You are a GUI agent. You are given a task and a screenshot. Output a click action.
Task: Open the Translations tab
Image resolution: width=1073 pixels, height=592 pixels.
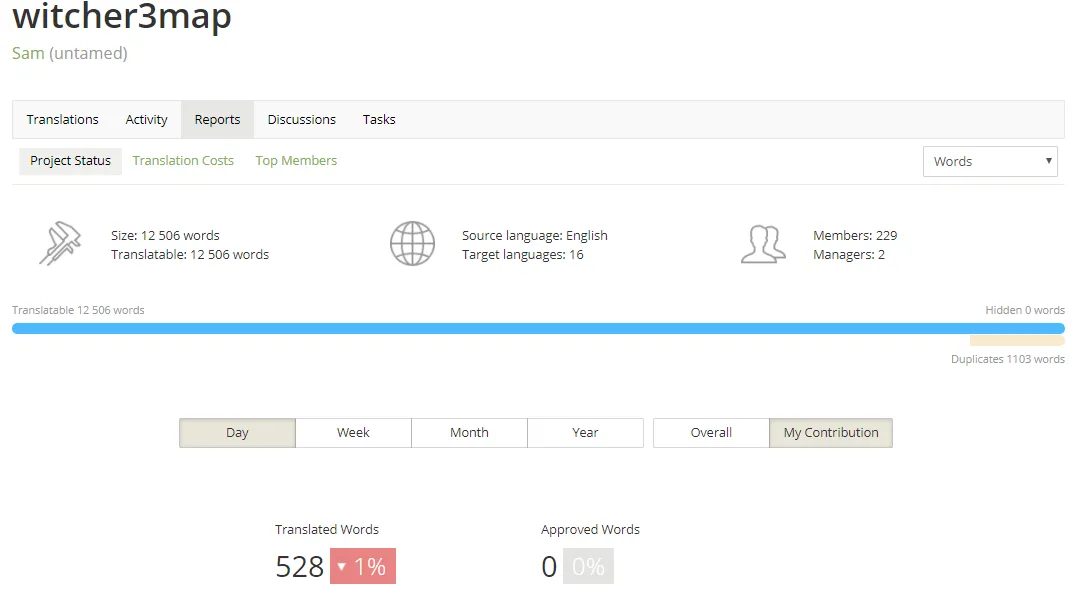(62, 120)
